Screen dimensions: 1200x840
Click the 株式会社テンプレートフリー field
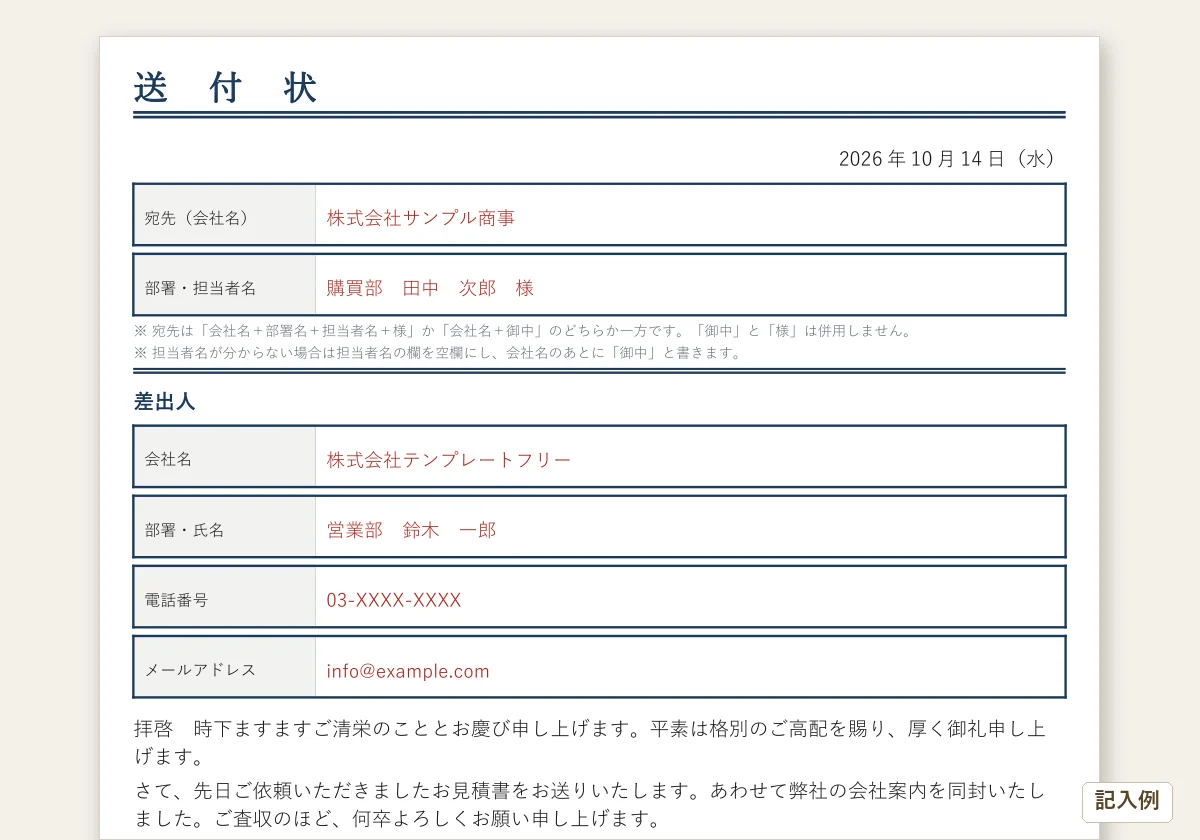tap(690, 456)
